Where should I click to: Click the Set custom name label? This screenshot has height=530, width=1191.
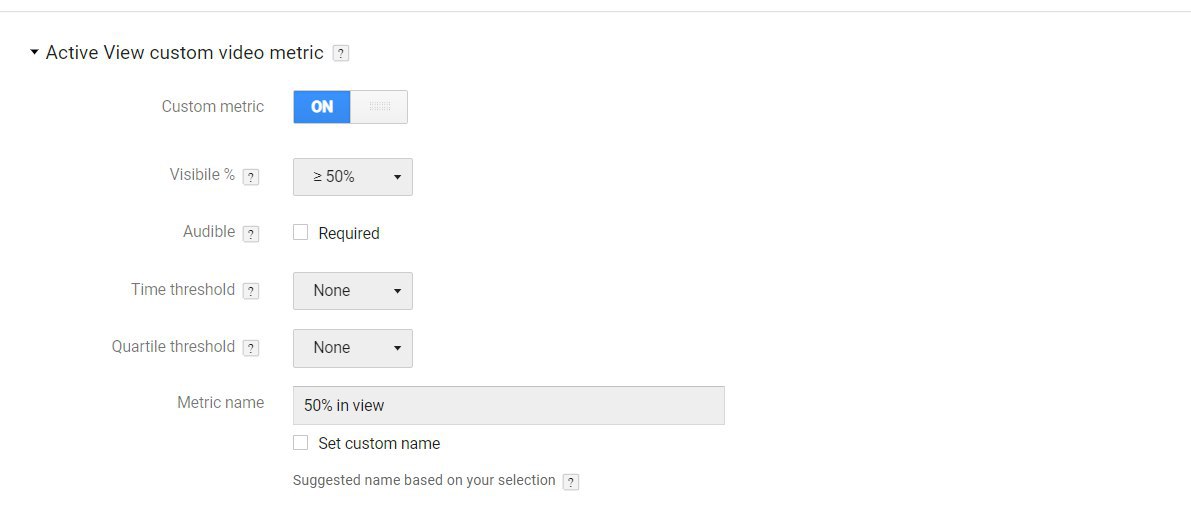pyautogui.click(x=379, y=443)
